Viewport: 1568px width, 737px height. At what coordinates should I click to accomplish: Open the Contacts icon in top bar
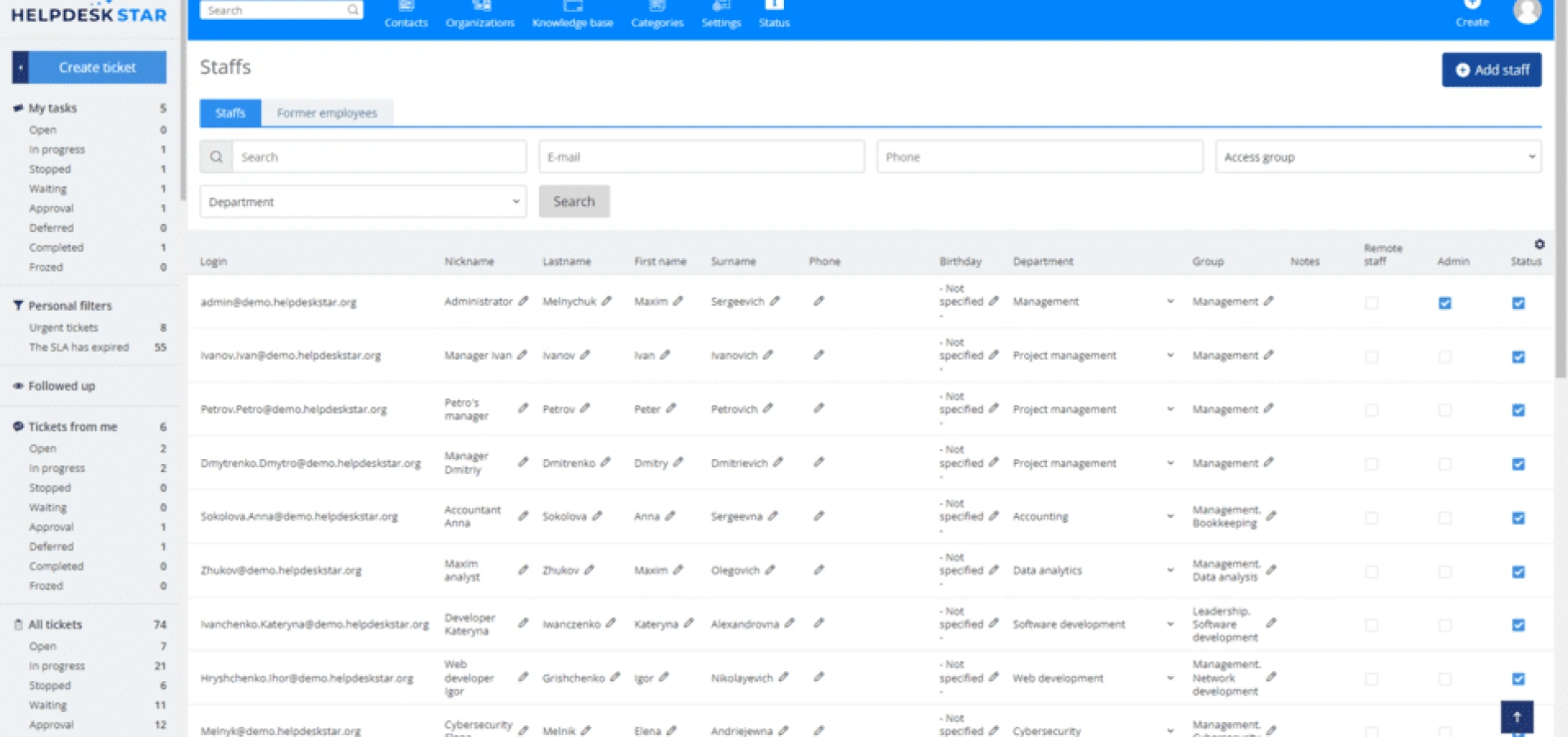click(405, 7)
